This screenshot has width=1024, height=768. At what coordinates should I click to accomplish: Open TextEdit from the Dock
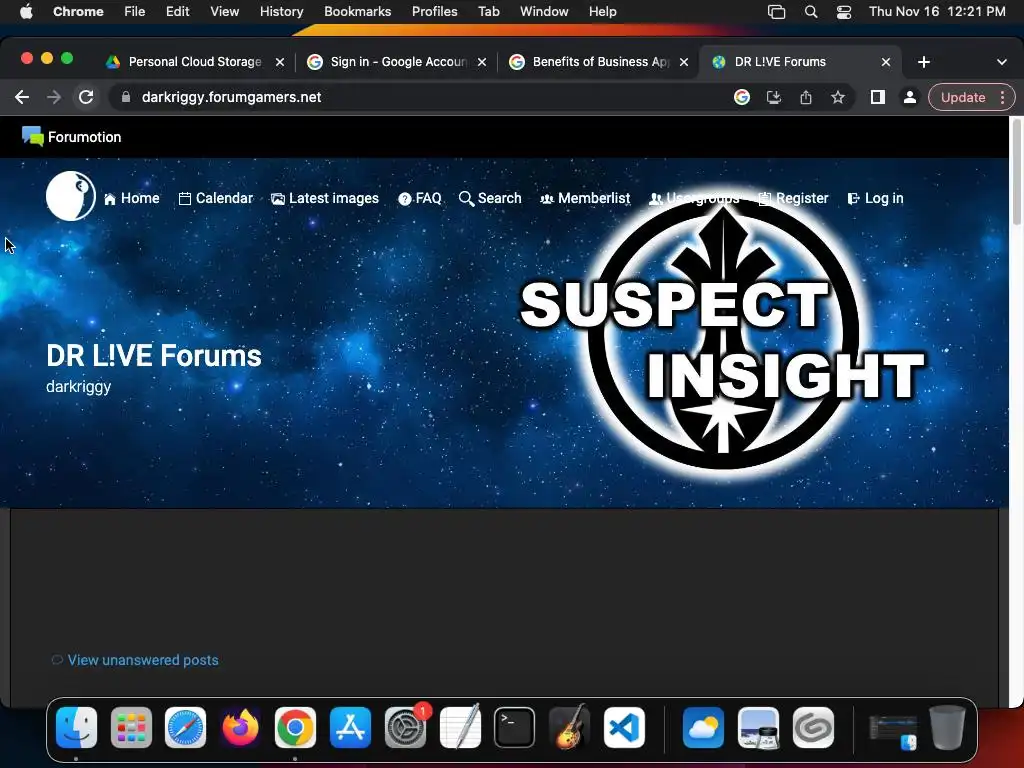tap(460, 728)
